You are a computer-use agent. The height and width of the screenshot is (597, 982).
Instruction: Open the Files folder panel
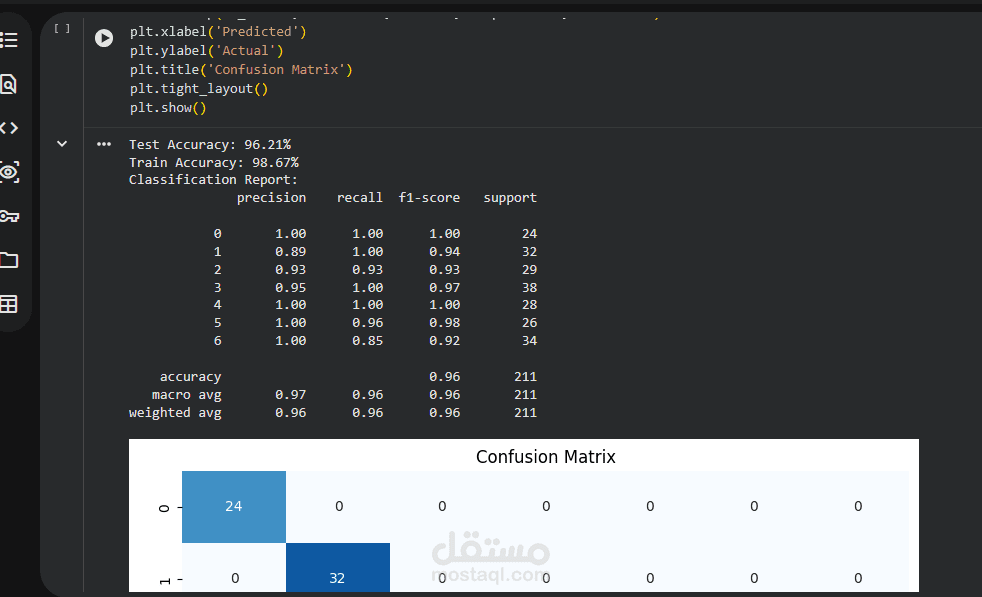click(8, 260)
